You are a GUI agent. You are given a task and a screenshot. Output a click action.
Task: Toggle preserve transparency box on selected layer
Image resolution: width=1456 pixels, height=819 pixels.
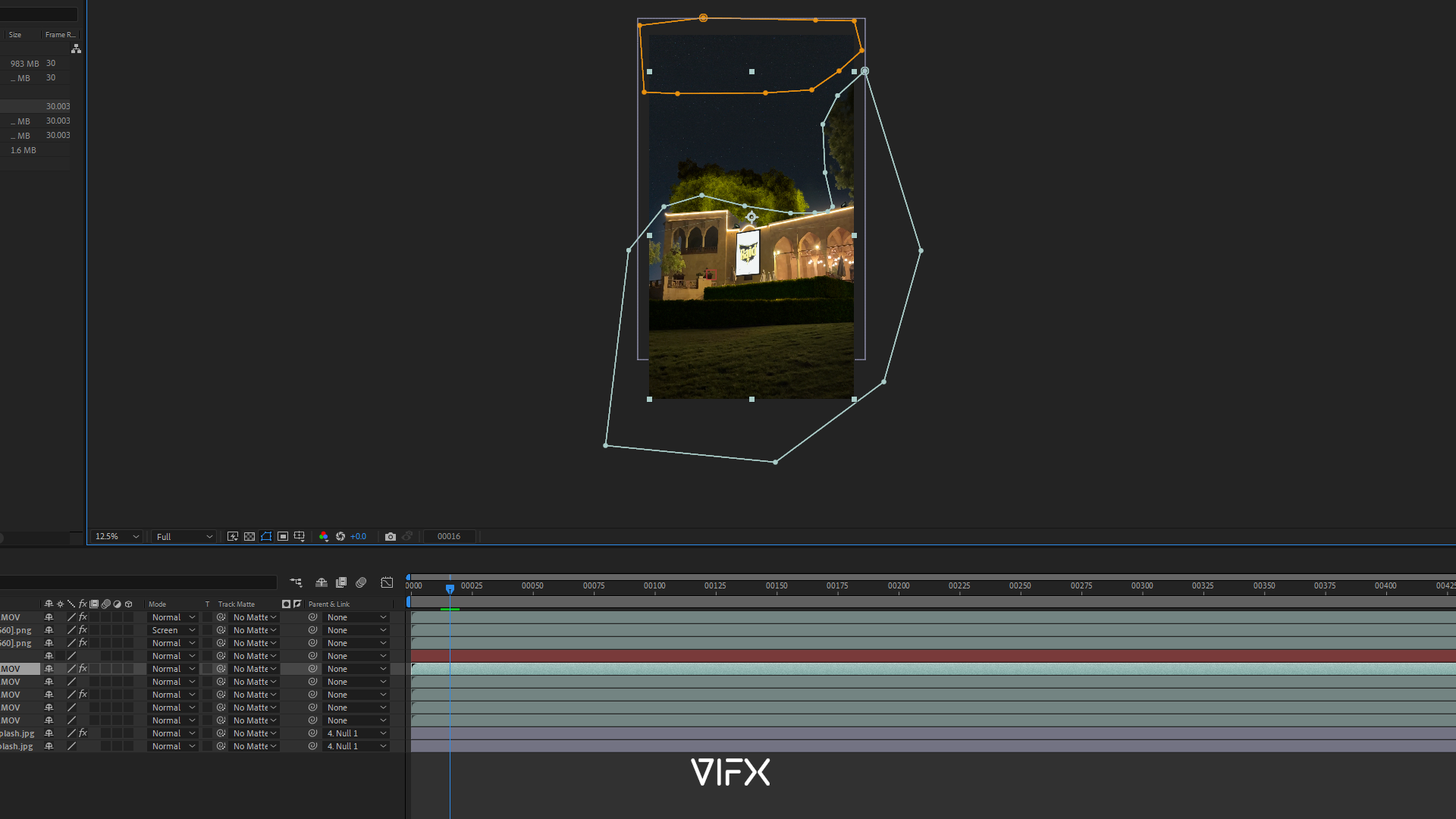pos(208,669)
